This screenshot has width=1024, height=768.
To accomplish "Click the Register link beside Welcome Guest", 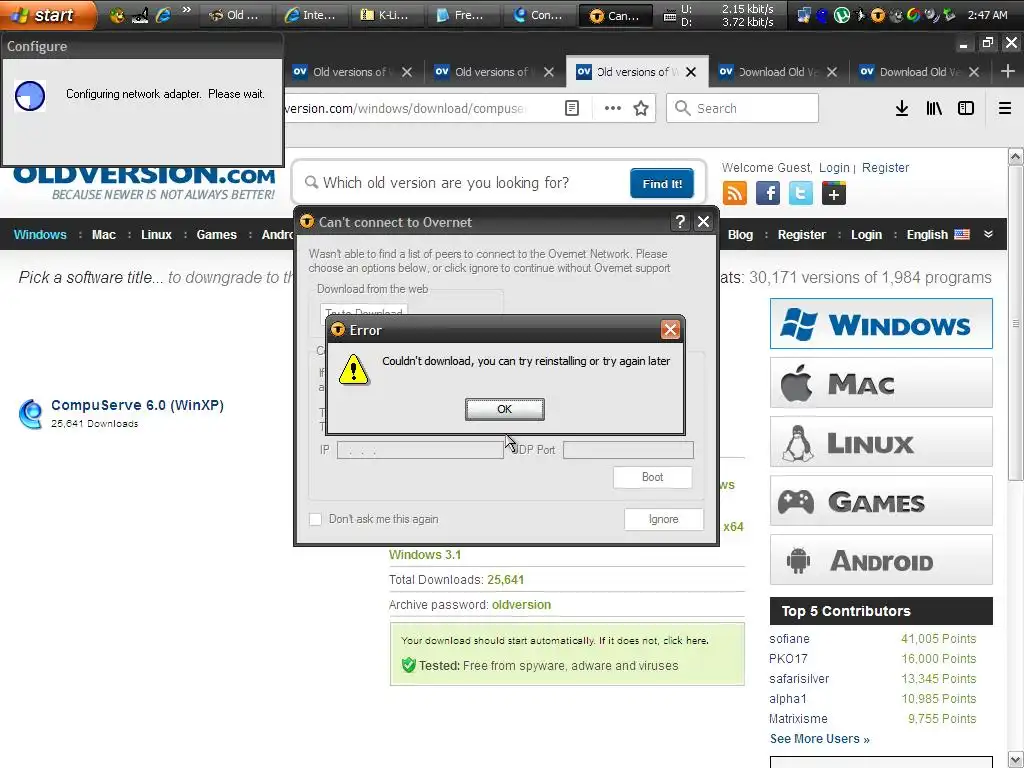I will pos(885,168).
